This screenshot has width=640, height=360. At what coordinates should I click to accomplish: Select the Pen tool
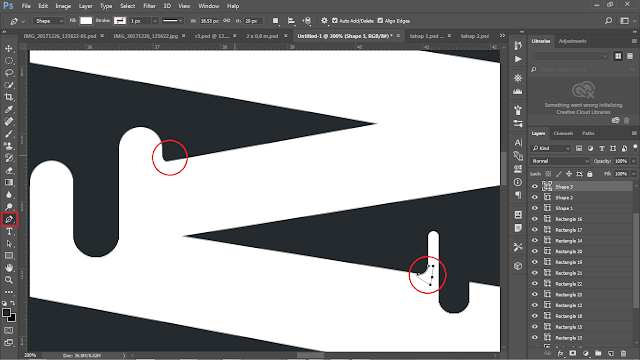pyautogui.click(x=9, y=219)
